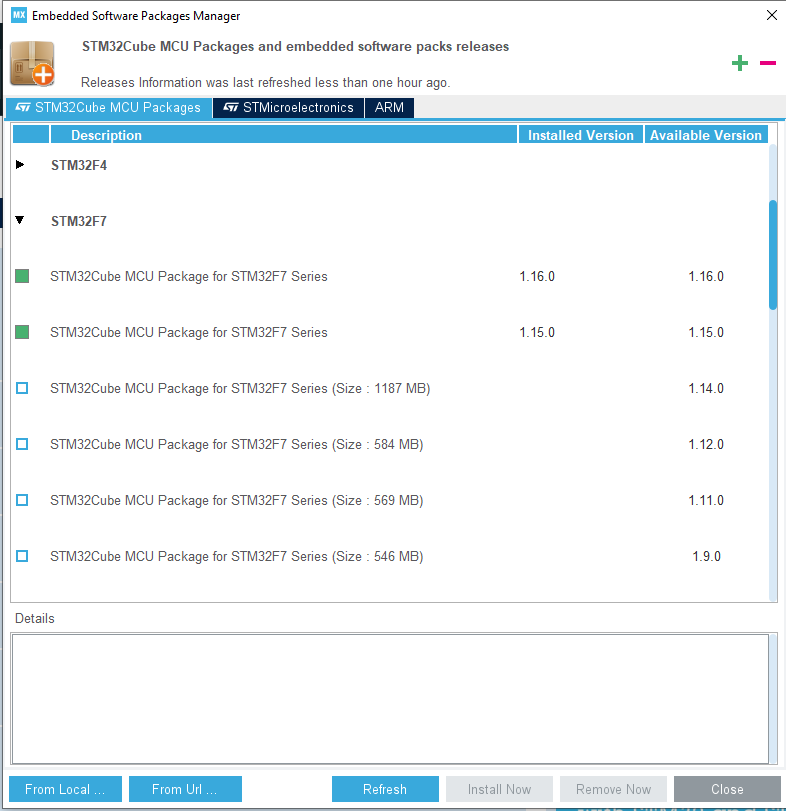Click the Close button at bottom
The width and height of the screenshot is (786, 811).
(727, 789)
